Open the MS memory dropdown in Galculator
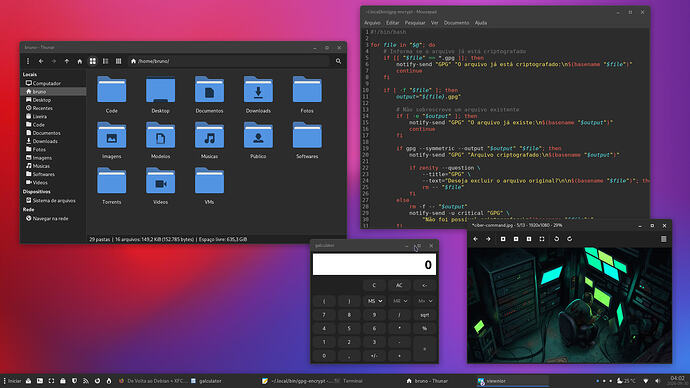The width and height of the screenshot is (690, 388). pyautogui.click(x=374, y=301)
